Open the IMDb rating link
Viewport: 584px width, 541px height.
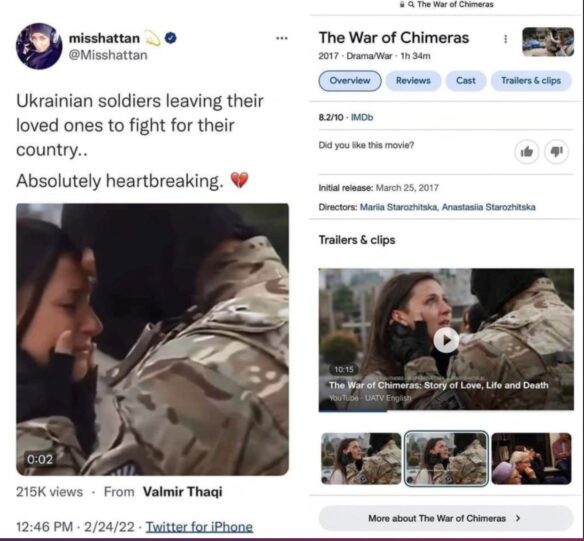362,117
